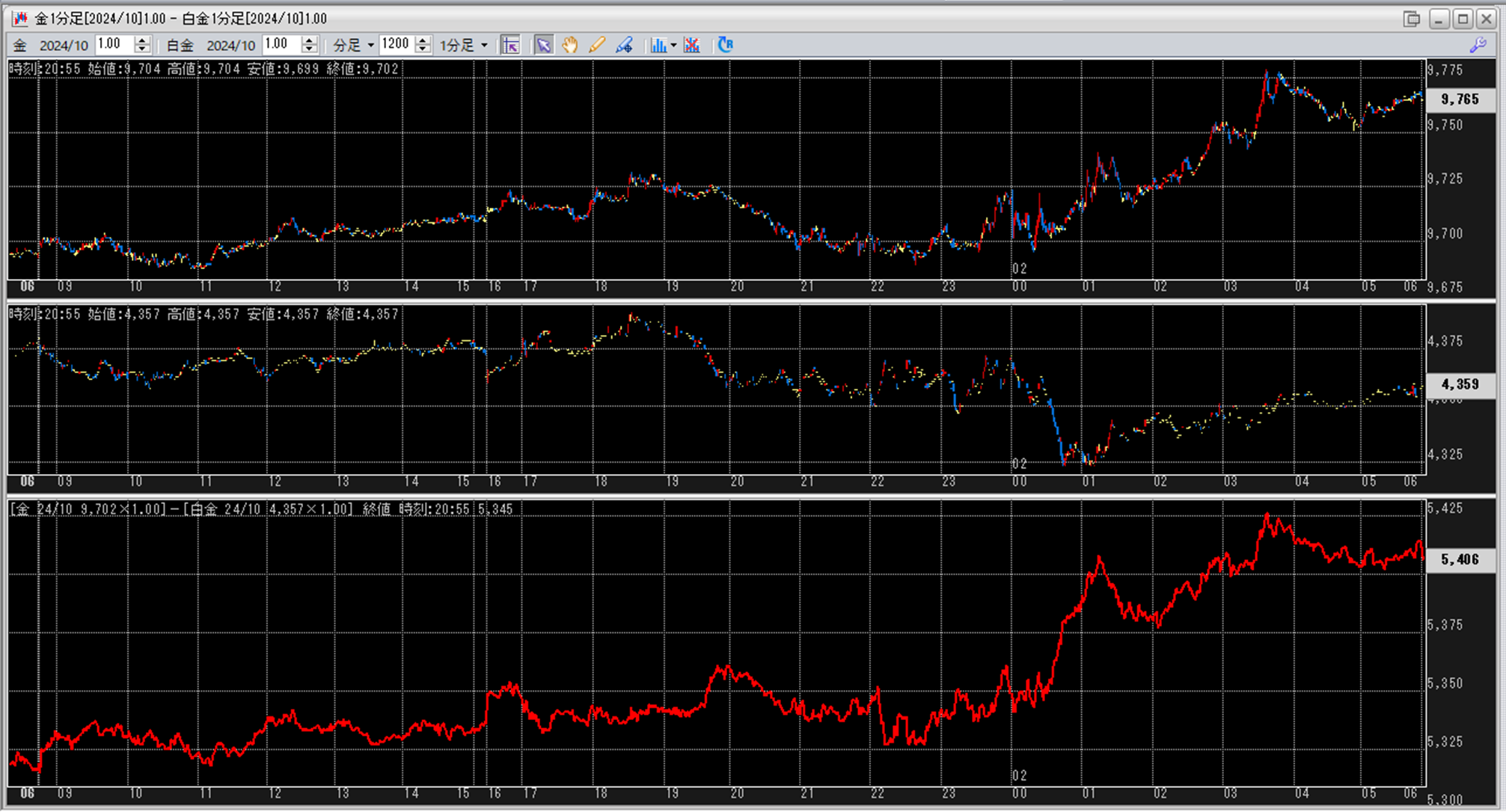Viewport: 1506px width, 812px height.
Task: Select the arrow pointer cursor tool
Action: tap(543, 45)
